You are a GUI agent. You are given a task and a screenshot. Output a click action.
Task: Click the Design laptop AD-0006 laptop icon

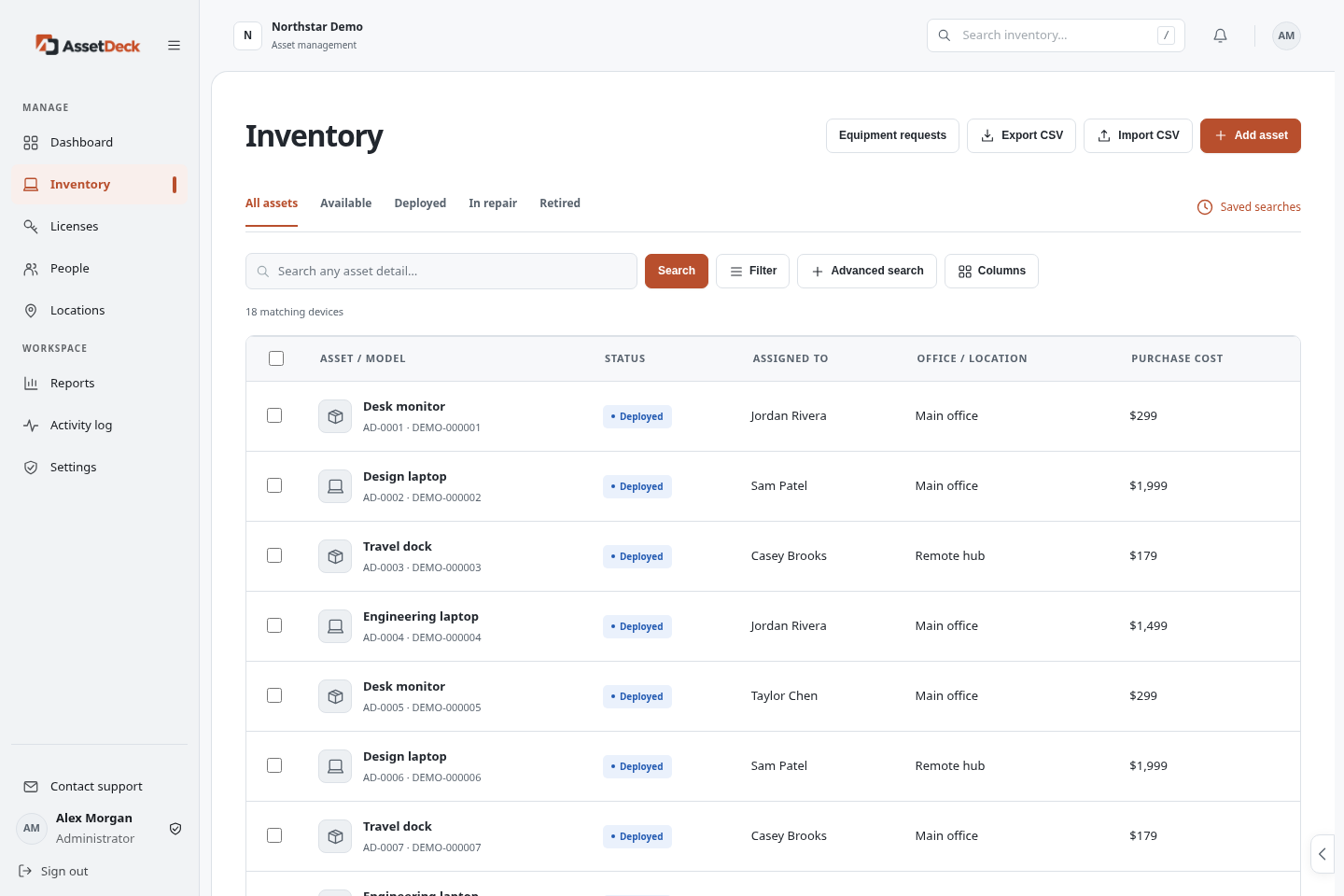[335, 766]
